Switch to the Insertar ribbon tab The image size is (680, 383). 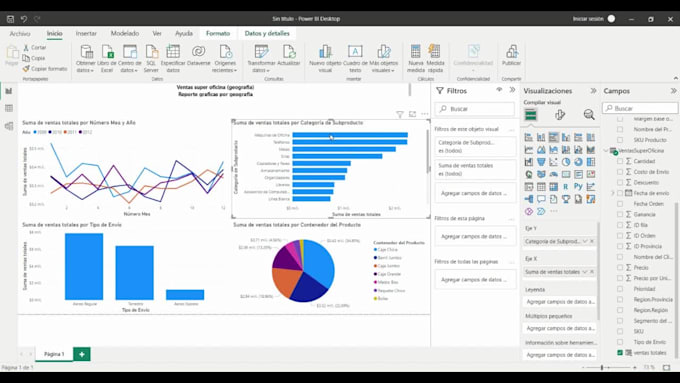[x=86, y=33]
